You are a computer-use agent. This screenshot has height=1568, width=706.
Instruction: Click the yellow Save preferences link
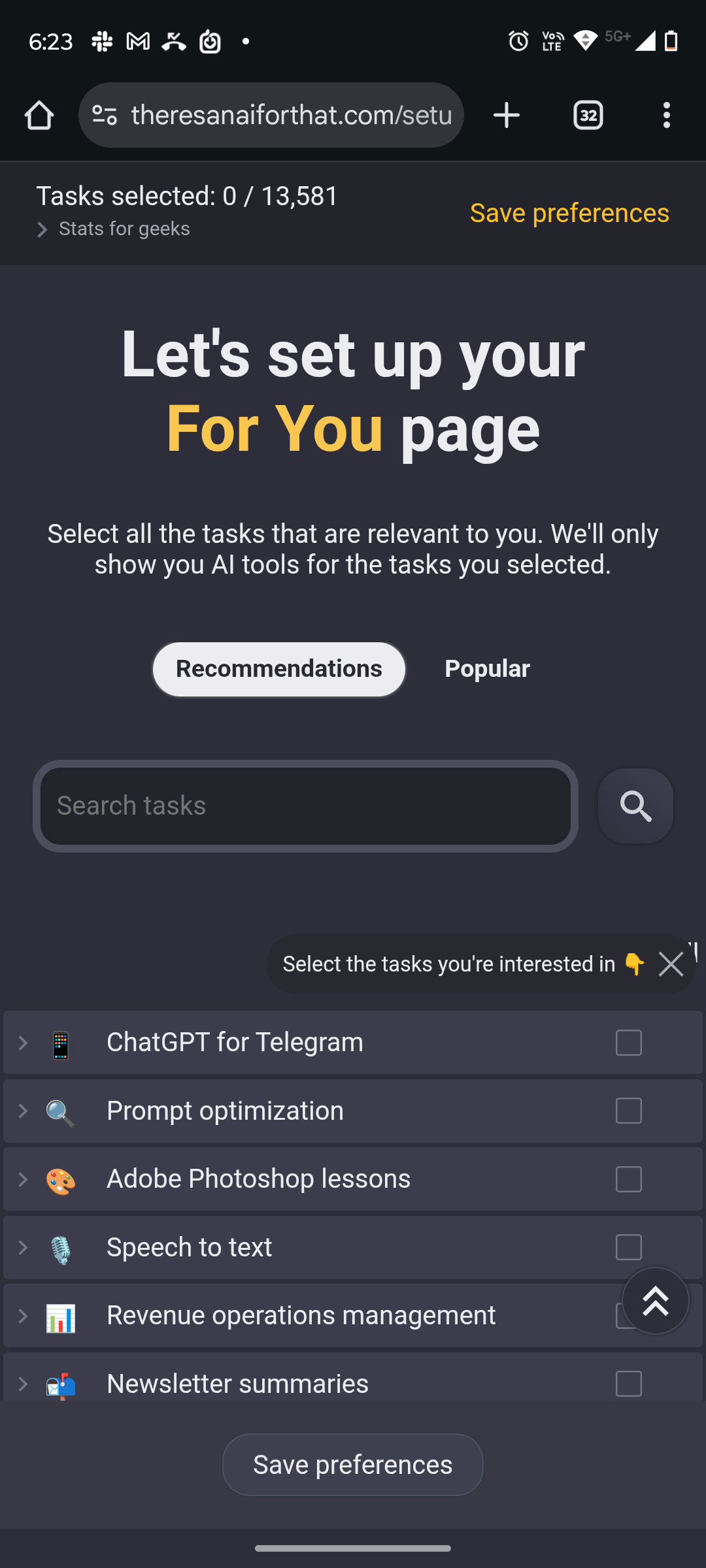click(x=569, y=213)
